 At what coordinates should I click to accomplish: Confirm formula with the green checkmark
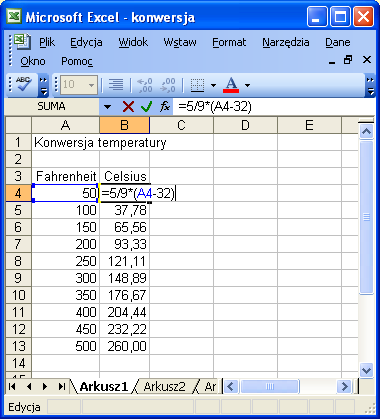(x=146, y=107)
